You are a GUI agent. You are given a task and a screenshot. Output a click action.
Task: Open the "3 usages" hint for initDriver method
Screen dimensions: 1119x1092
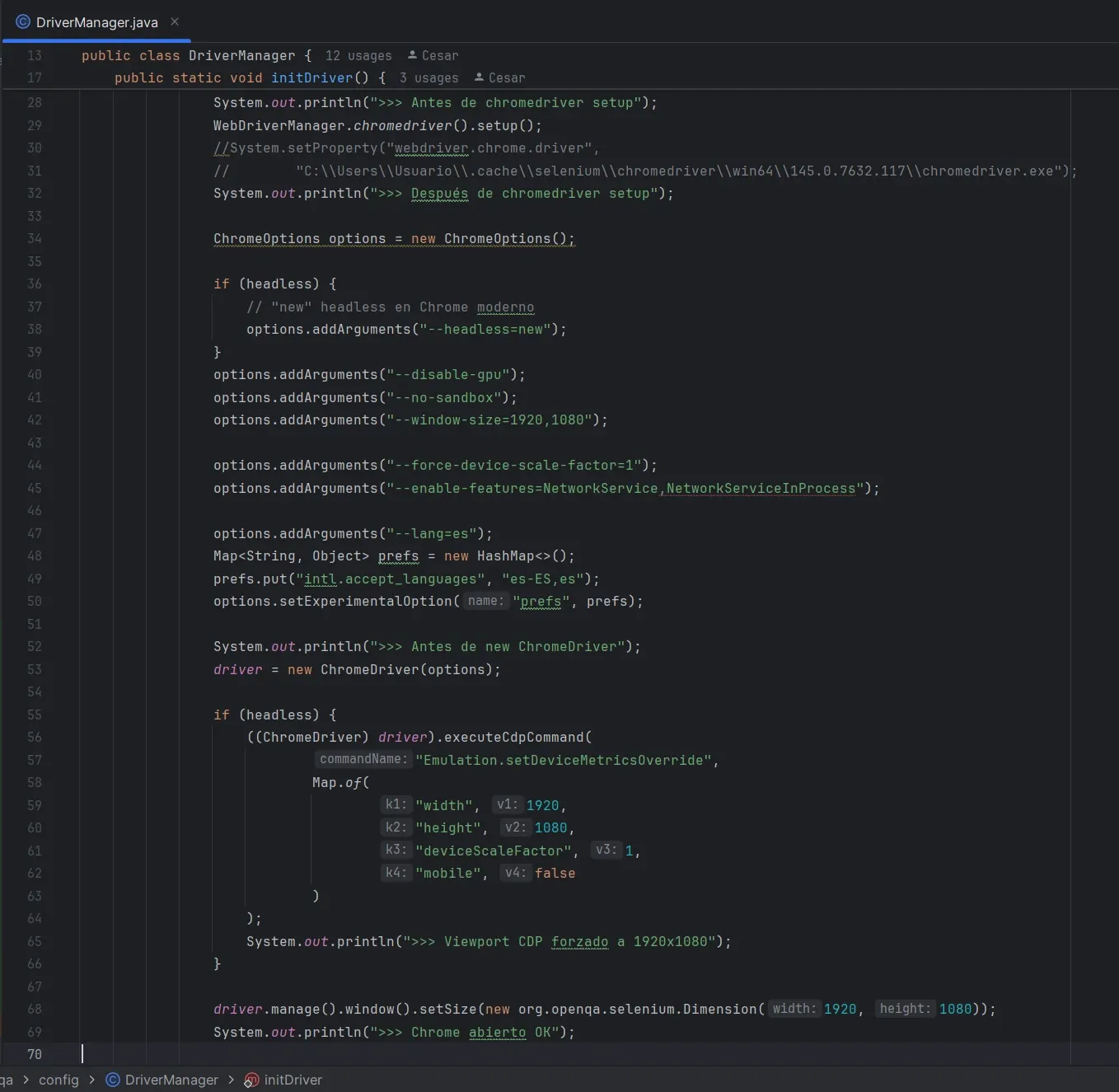(x=428, y=77)
